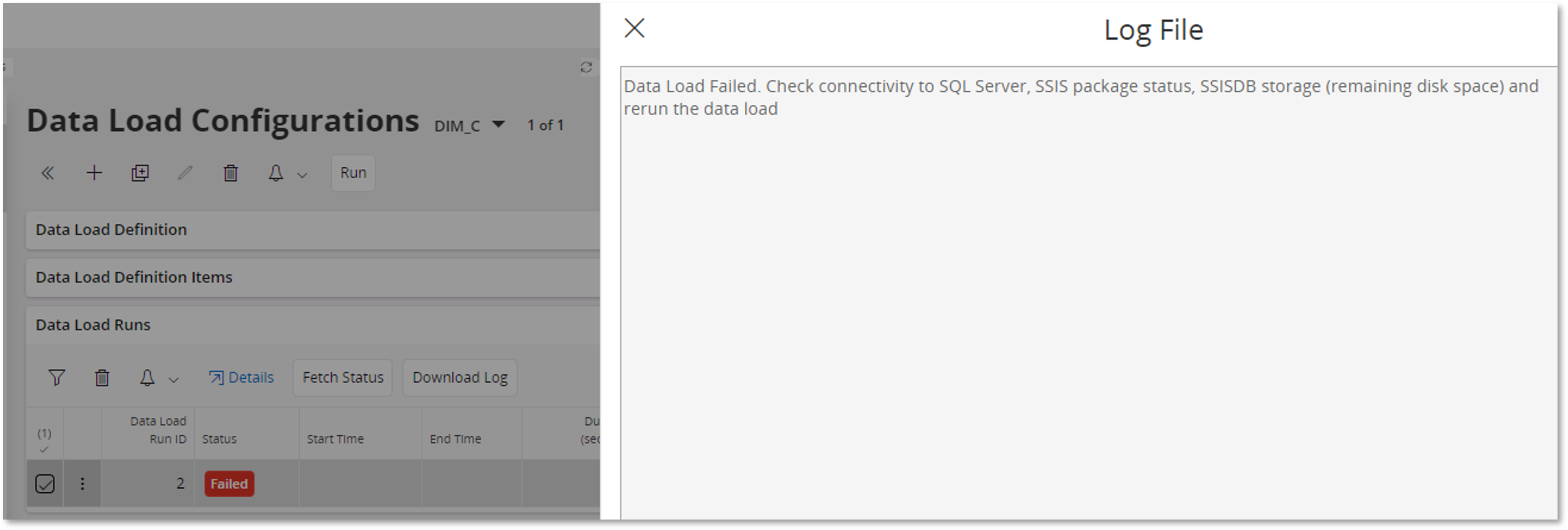
Task: Open the filter for Data Load Runs
Action: [x=56, y=378]
